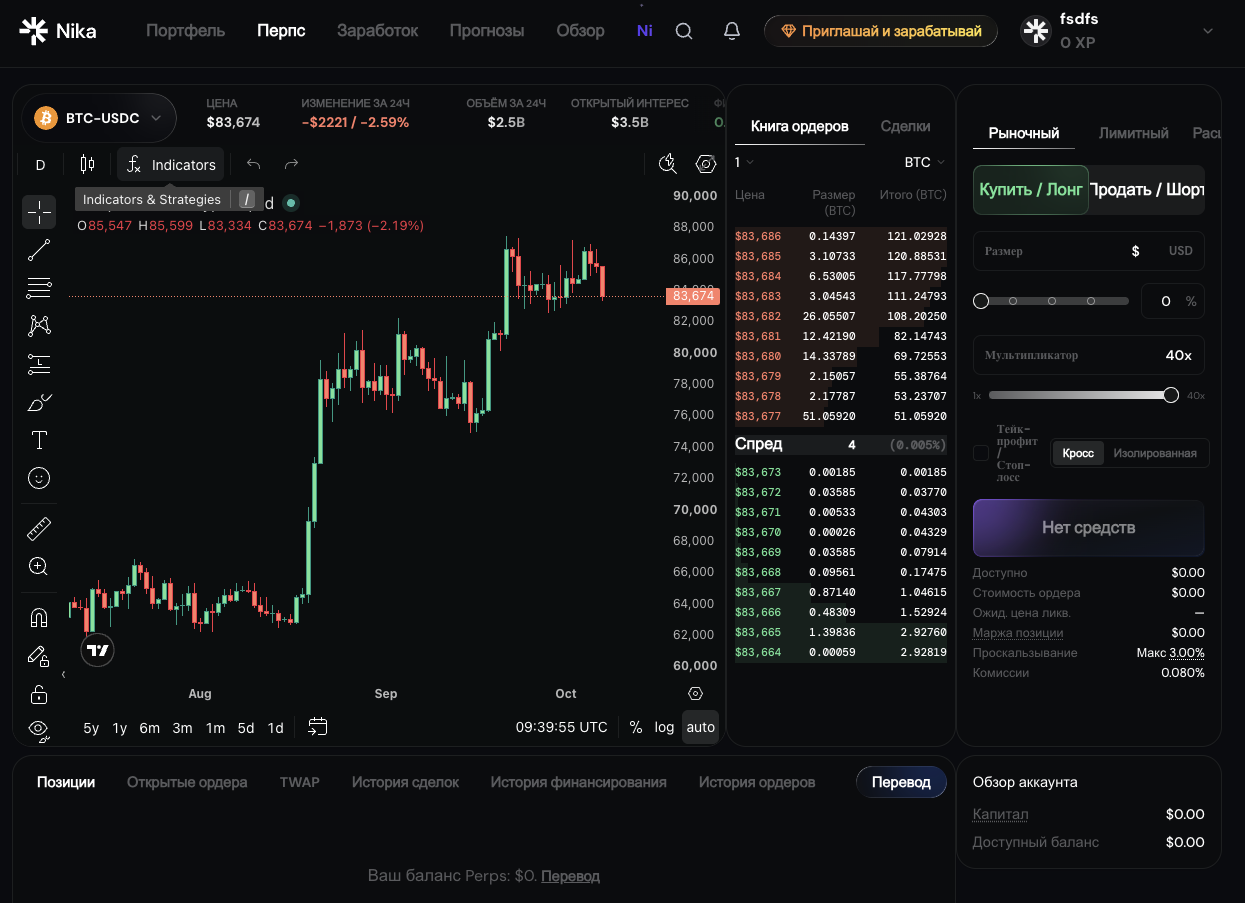Open the search icon in header
This screenshot has width=1245, height=903.
click(684, 31)
